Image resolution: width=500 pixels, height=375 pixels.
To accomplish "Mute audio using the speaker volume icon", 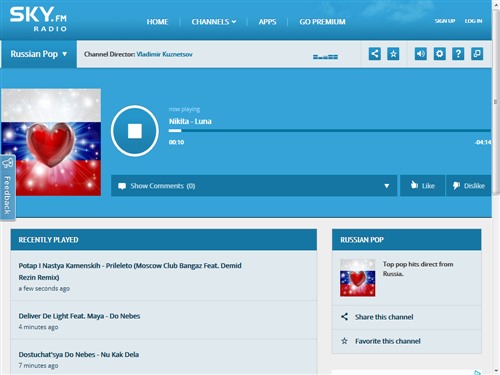I will pos(421,54).
